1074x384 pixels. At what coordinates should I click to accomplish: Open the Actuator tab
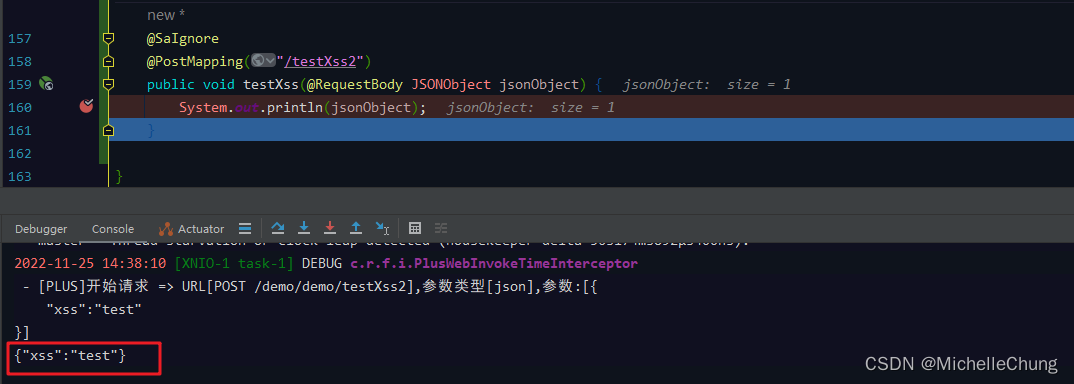pos(192,229)
